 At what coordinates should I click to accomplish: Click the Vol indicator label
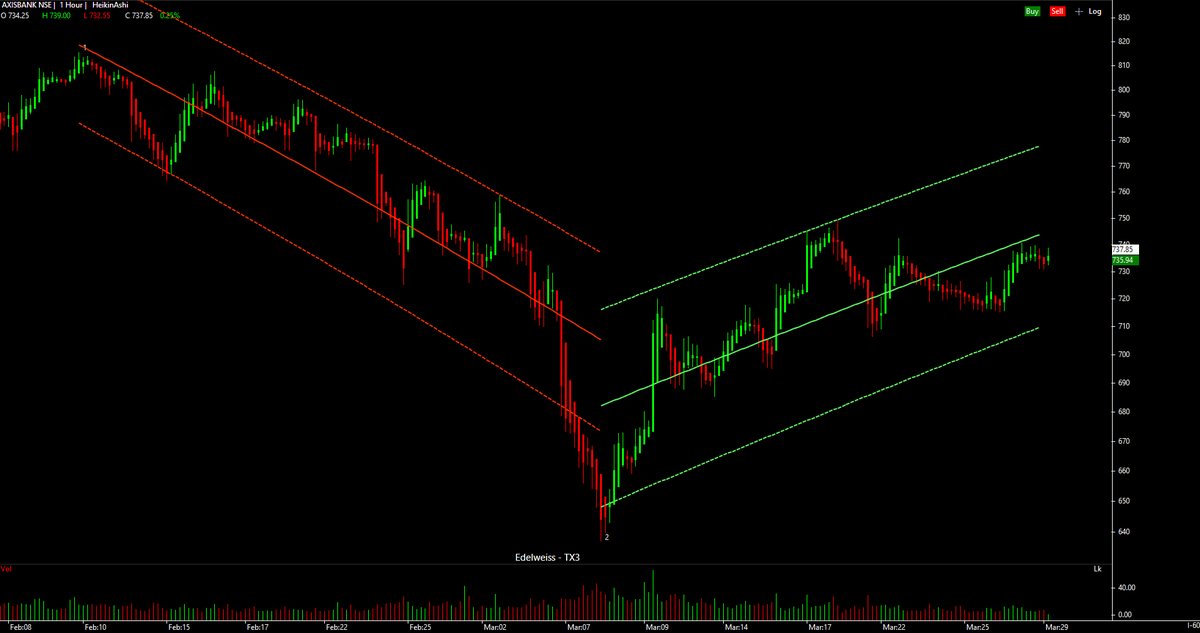(6, 569)
